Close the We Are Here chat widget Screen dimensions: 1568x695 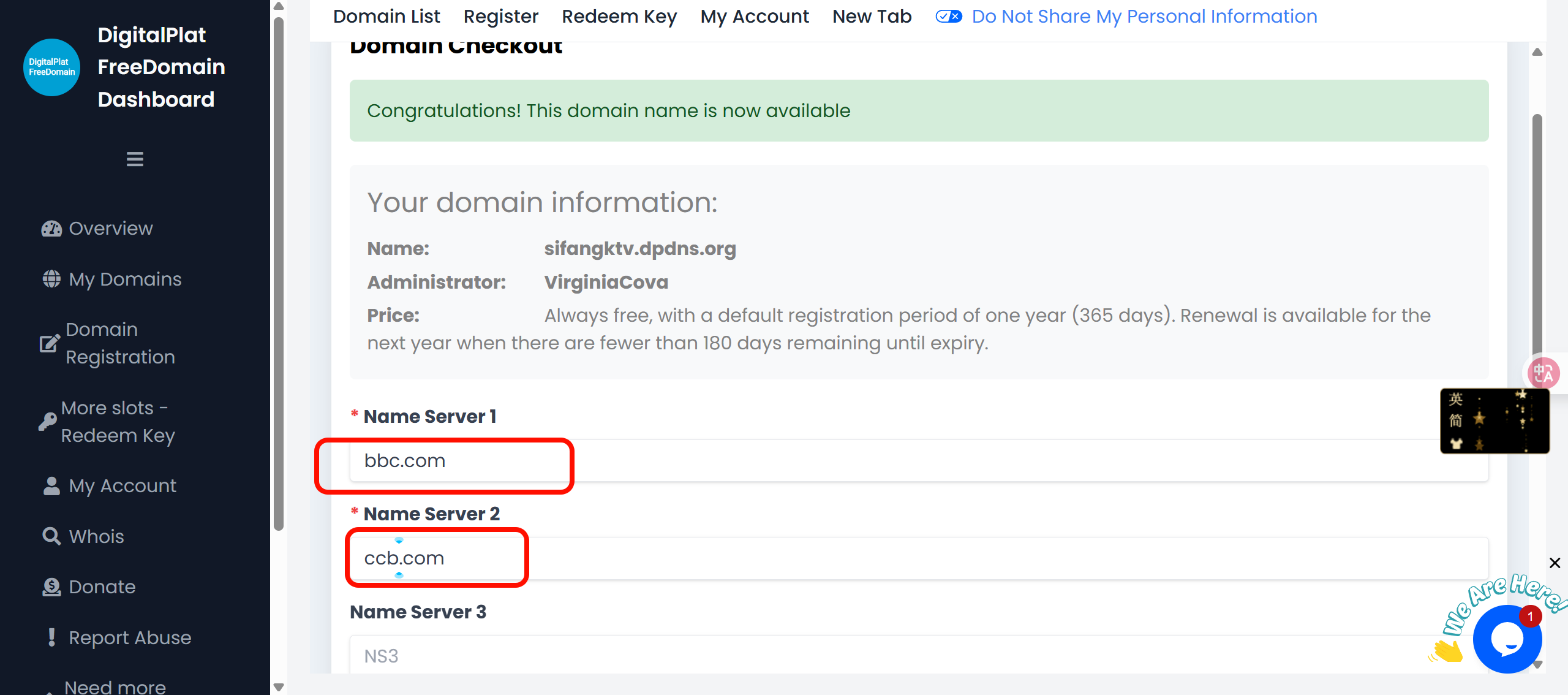click(x=1555, y=563)
